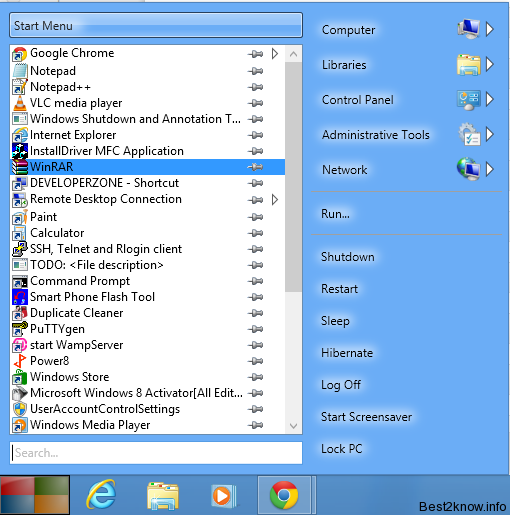Click the Calculator icon
Viewport: 510px width, 515px height.
coord(20,233)
